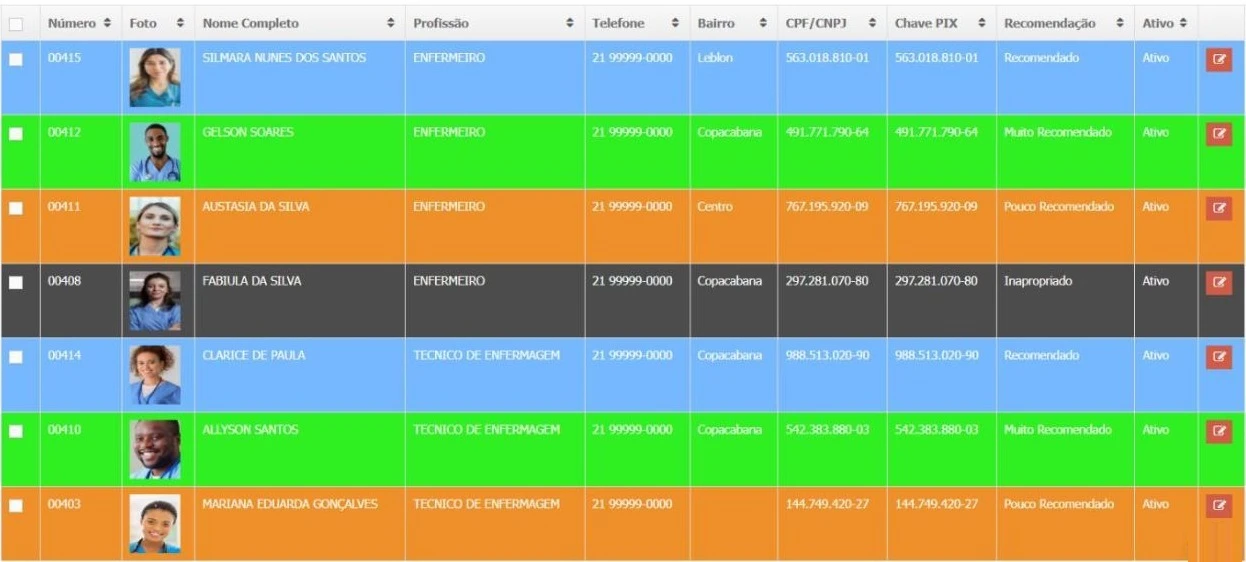Open GELSON SOARES photo thumbnail
This screenshot has height=562, width=1246.
pos(155,152)
